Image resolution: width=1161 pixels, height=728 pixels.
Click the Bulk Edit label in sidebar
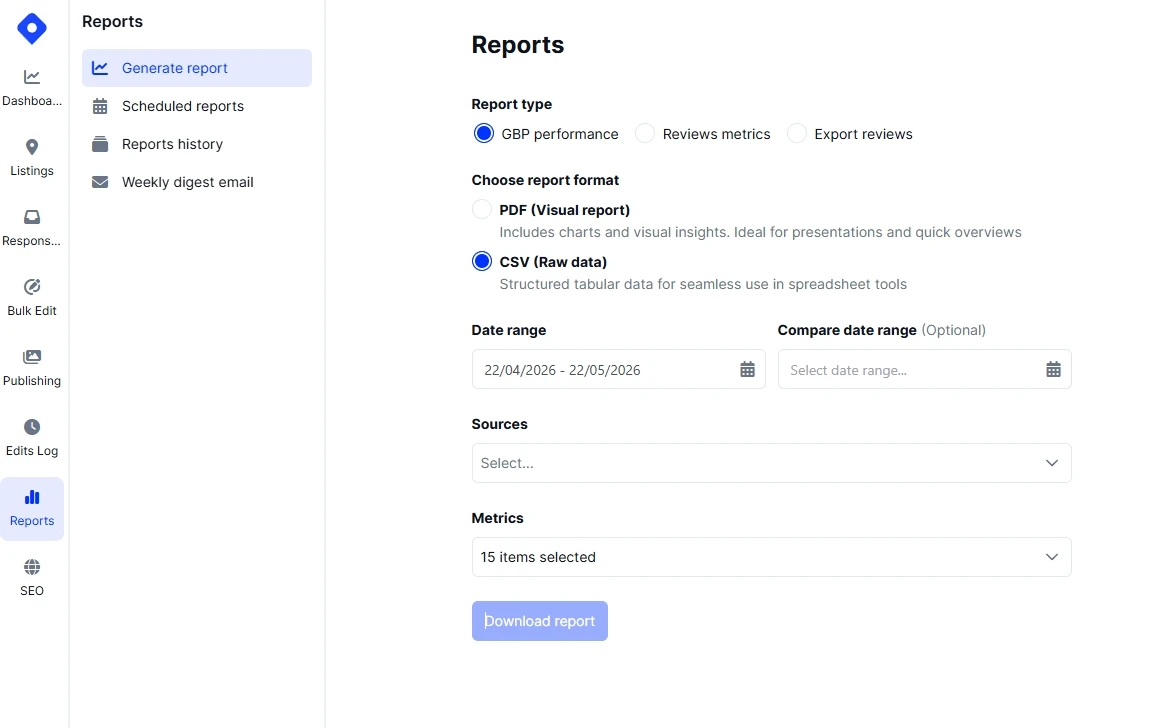[32, 311]
